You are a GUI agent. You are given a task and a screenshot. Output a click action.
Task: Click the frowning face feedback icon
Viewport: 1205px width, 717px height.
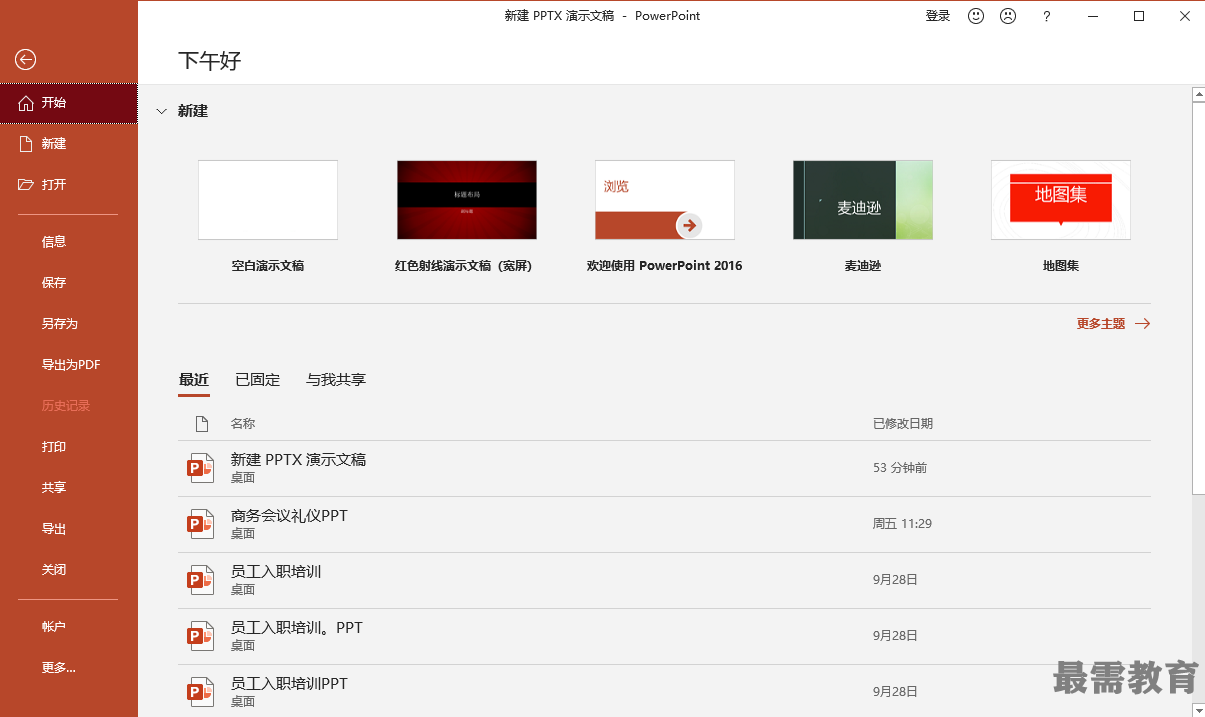point(1008,16)
